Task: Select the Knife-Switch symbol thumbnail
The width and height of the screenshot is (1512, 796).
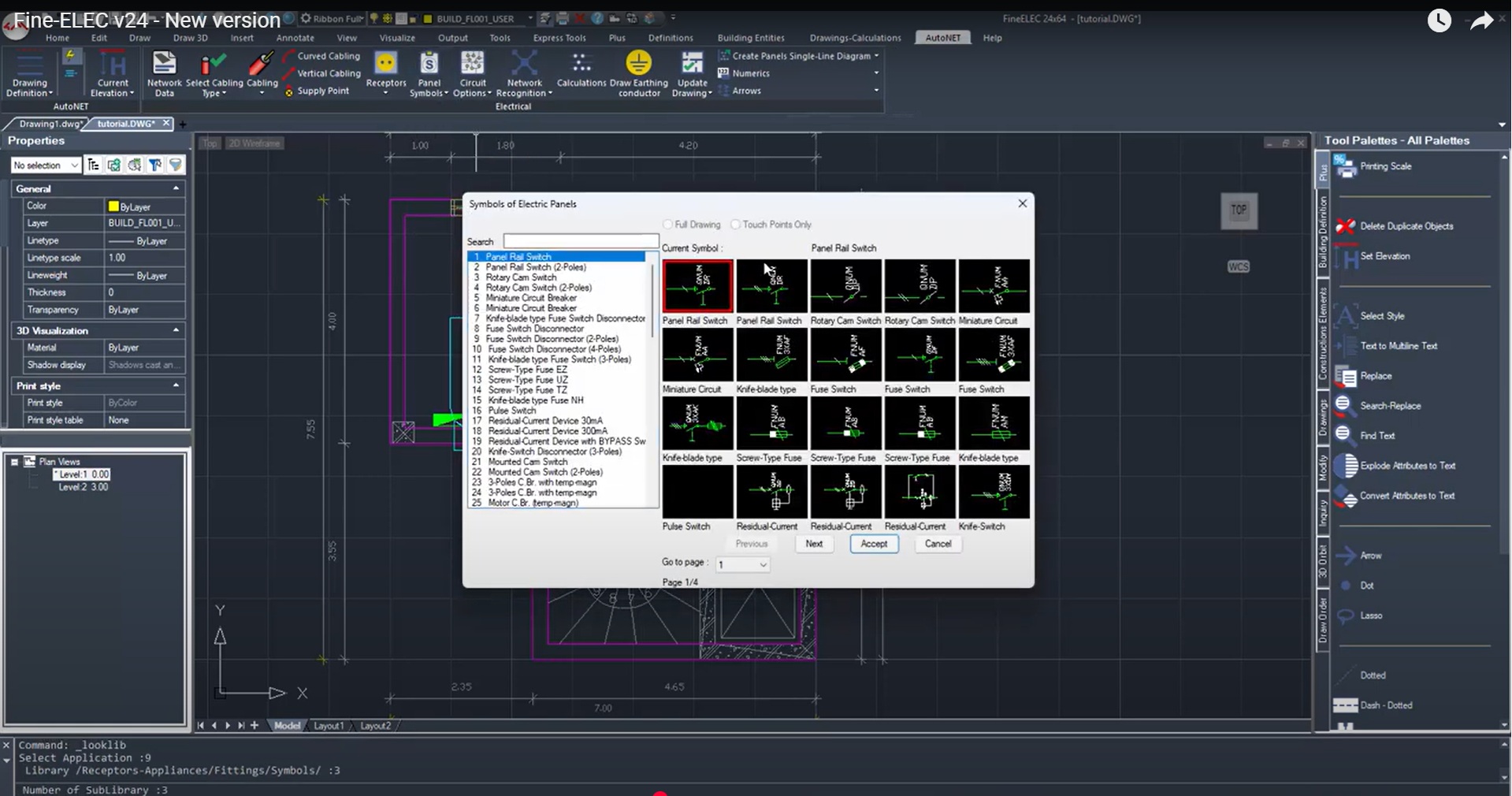Action: 994,492
